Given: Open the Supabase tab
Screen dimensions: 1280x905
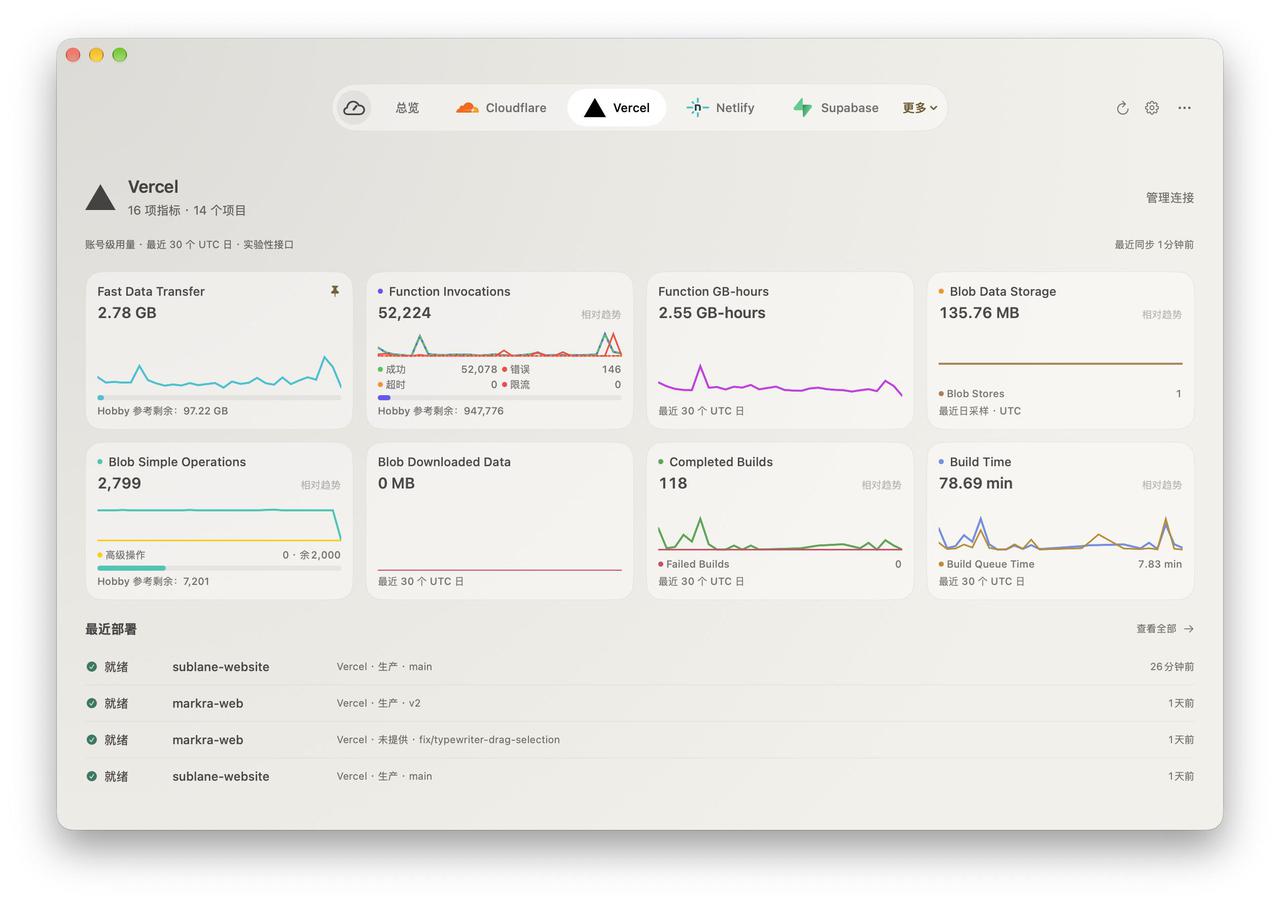Looking at the screenshot, I should click(836, 108).
